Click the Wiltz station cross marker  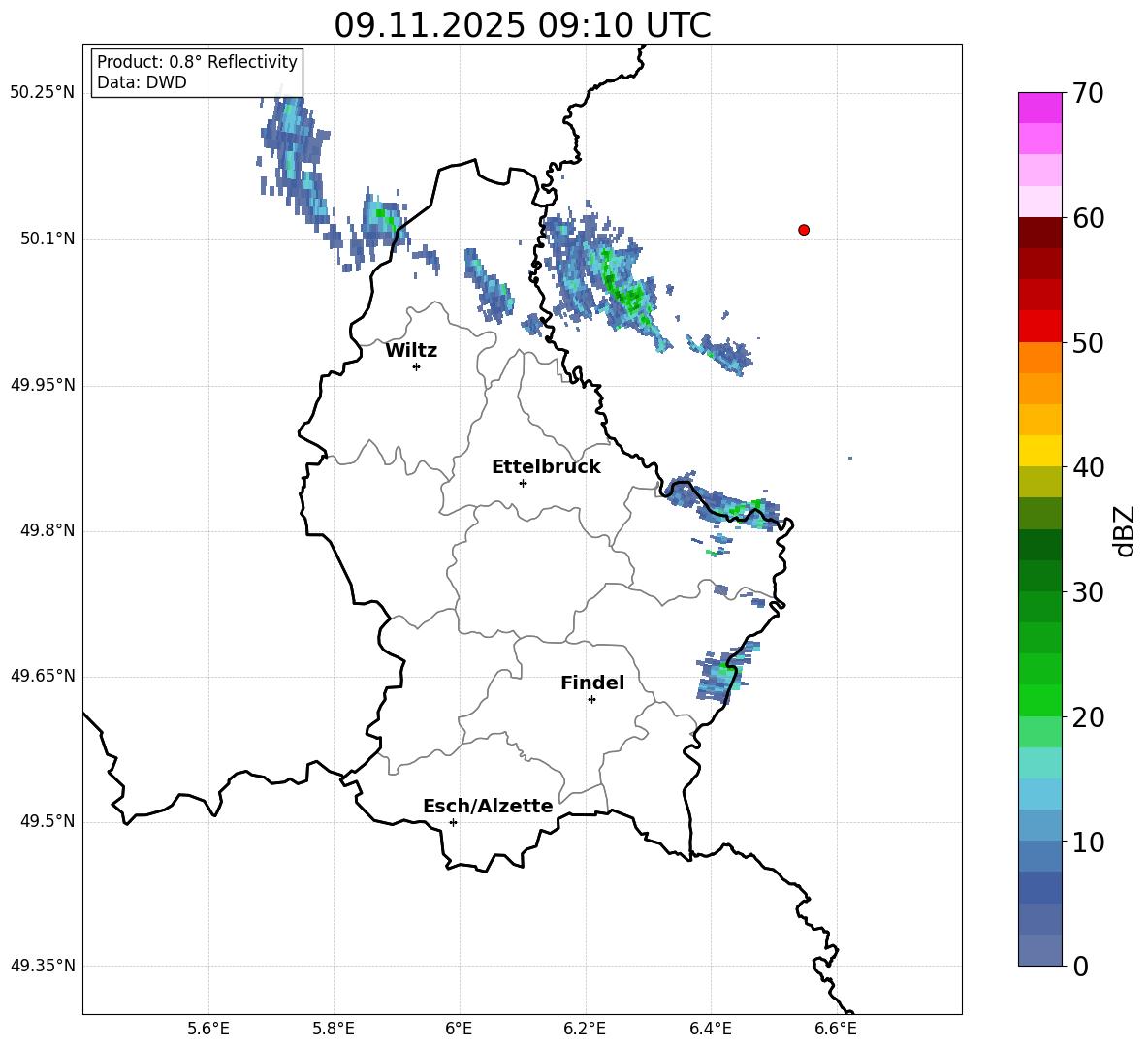(416, 366)
